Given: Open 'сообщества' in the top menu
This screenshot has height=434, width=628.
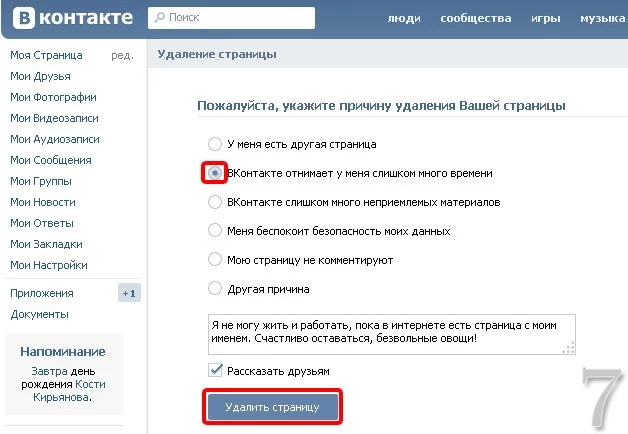Looking at the screenshot, I should pyautogui.click(x=476, y=18).
